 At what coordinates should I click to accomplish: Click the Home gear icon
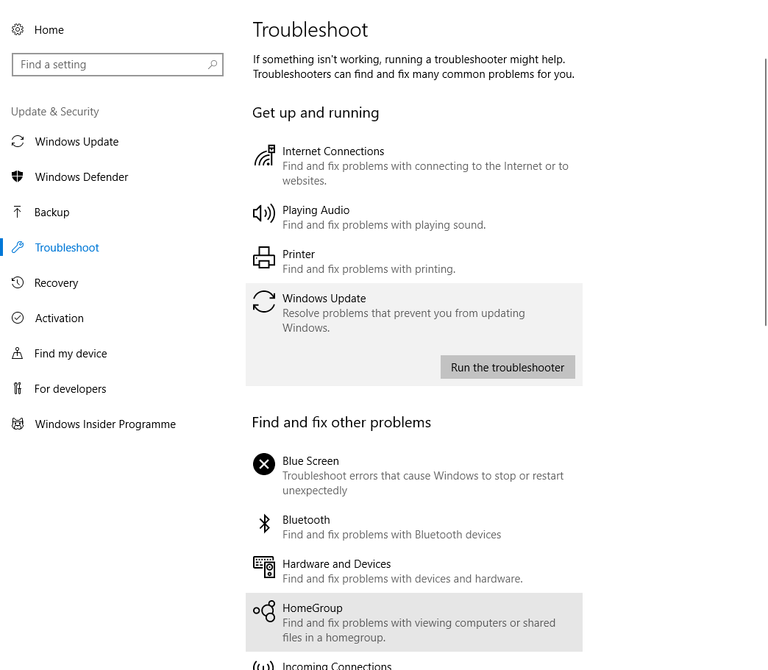click(x=18, y=30)
